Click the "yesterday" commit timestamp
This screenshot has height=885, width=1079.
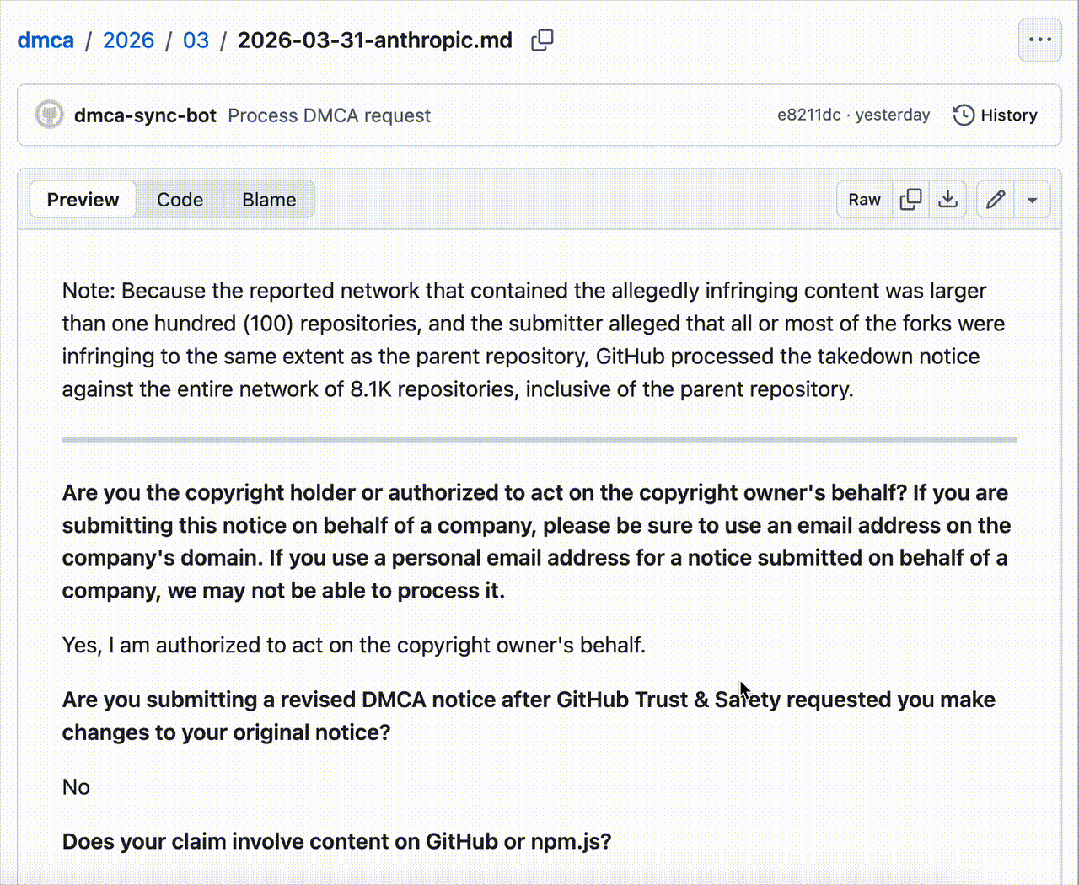(x=893, y=115)
